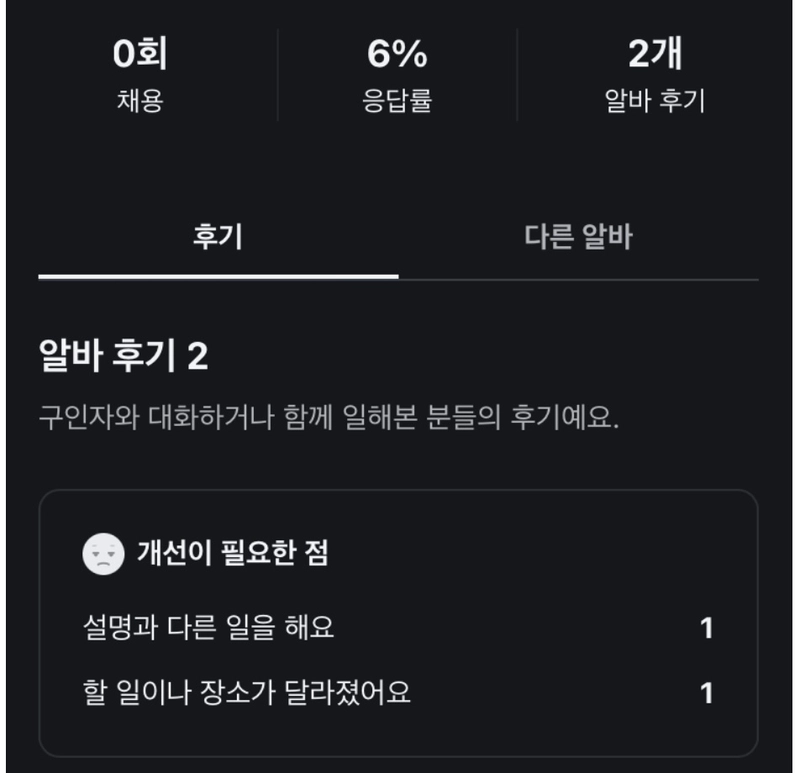Select the 할 일이나 장소가 달라졌어요 row
The image size is (800, 773).
click(x=398, y=693)
